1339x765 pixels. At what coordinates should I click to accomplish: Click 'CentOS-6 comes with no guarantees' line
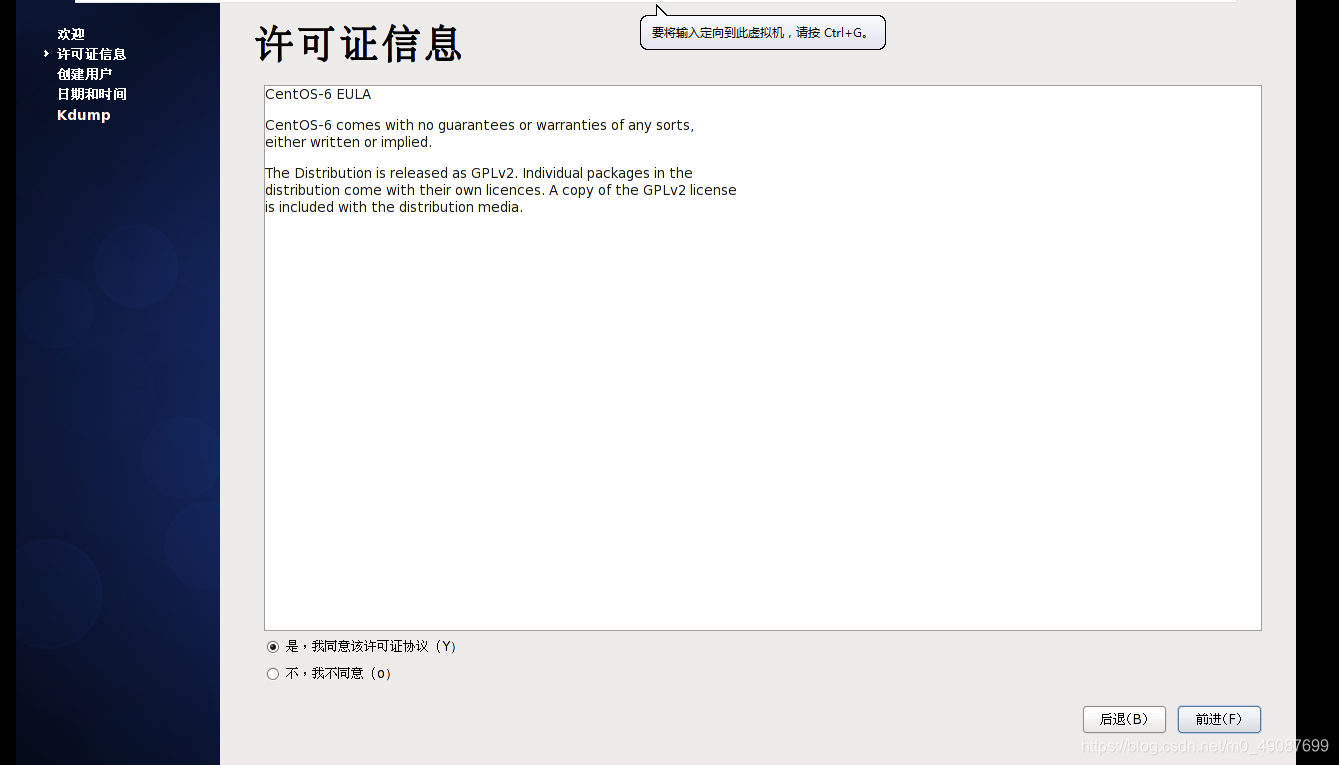click(480, 125)
